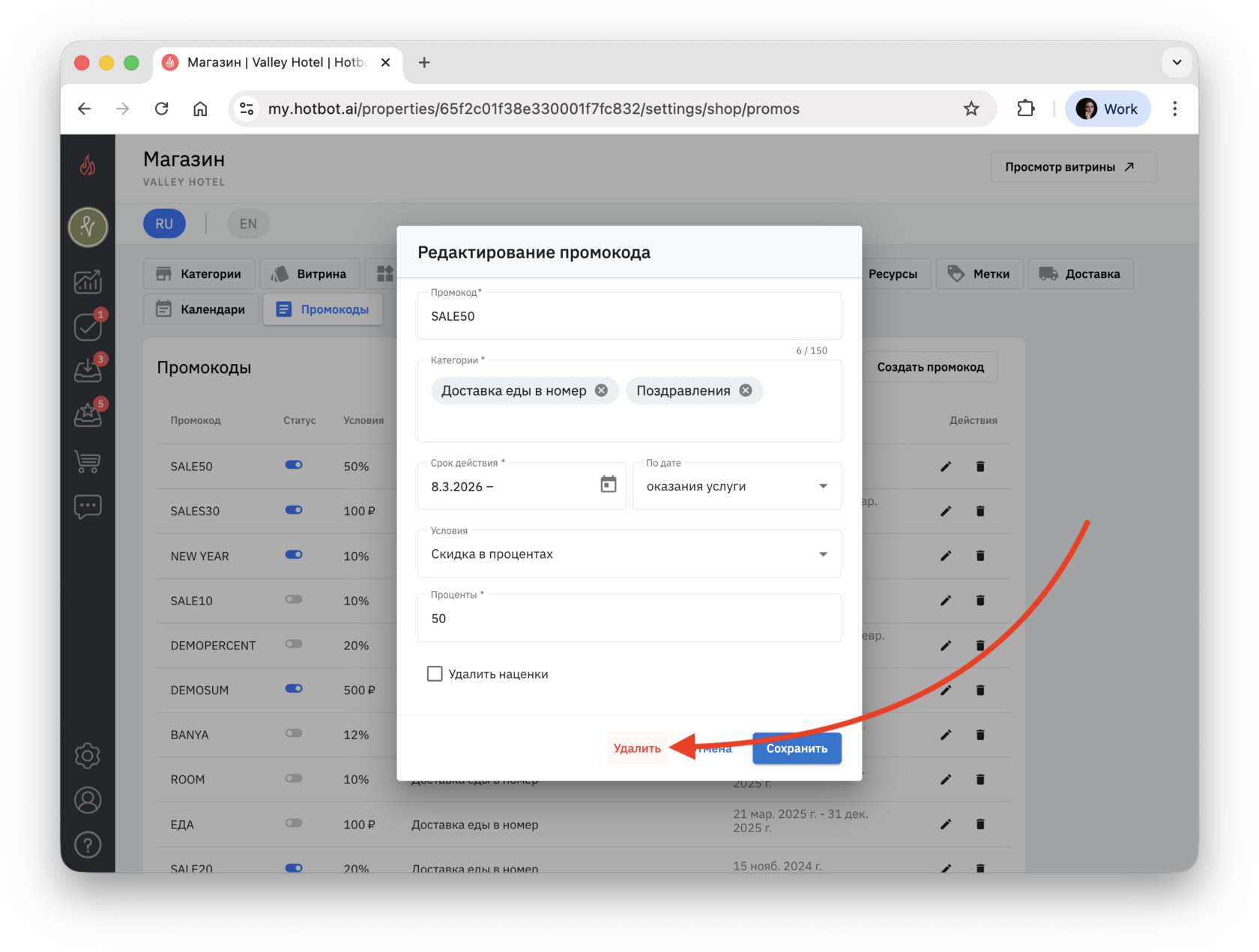1259x952 pixels.
Task: Open the shopping cart sidebar icon
Action: coord(88,461)
